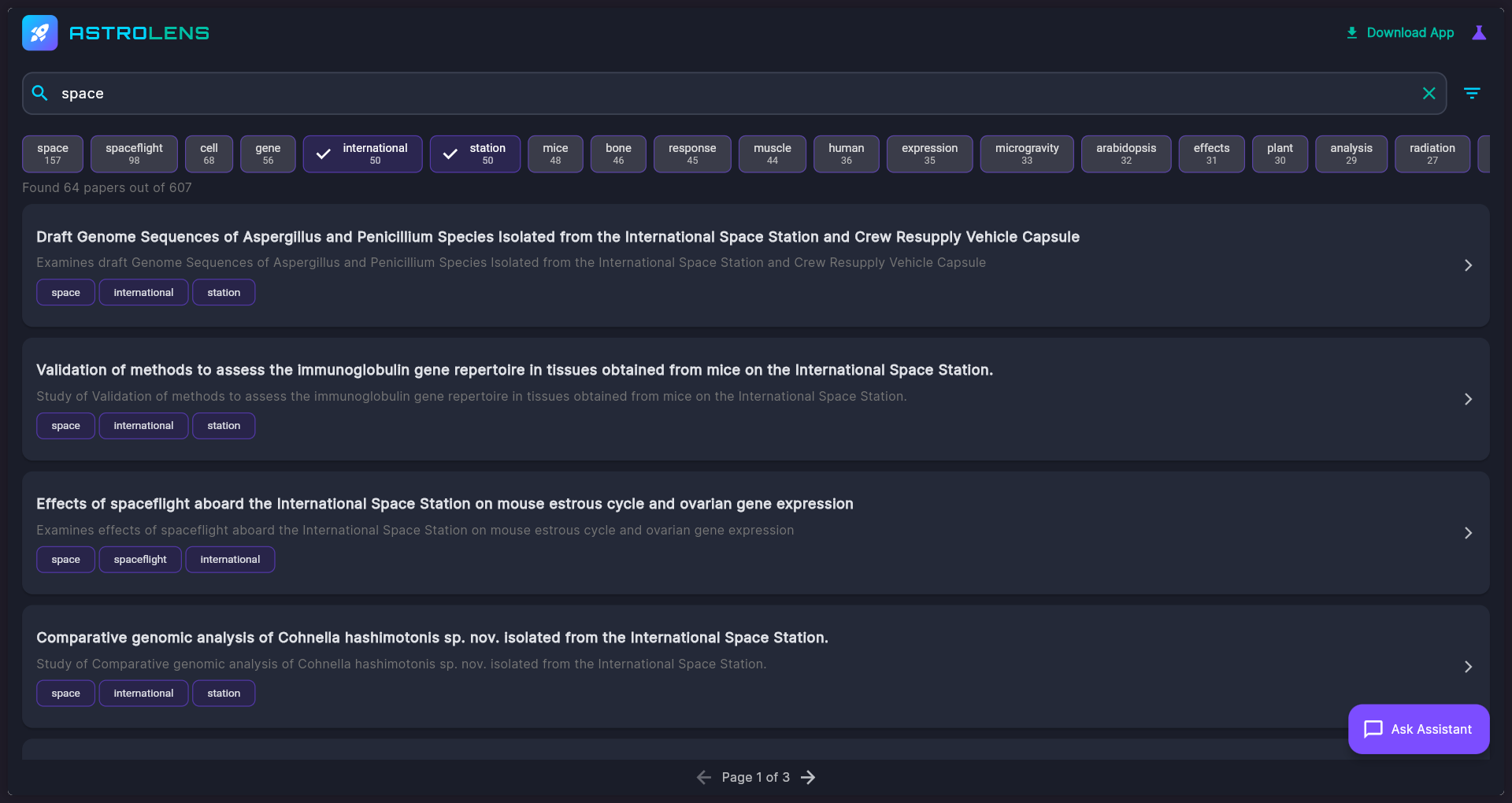Toggle the gene 56 filter chip
This screenshot has height=803, width=1512.
point(268,154)
